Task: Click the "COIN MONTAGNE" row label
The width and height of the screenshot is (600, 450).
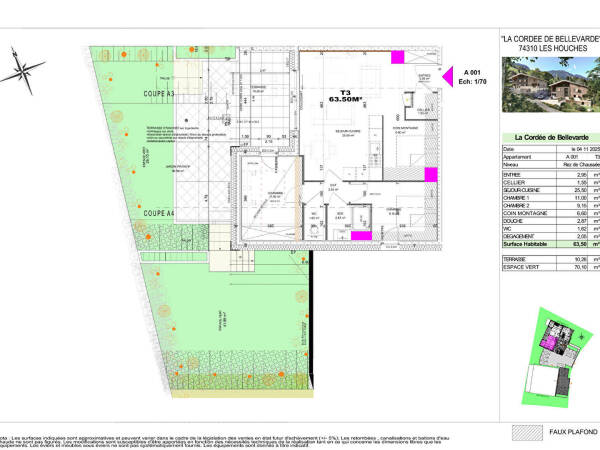Action: (x=525, y=213)
